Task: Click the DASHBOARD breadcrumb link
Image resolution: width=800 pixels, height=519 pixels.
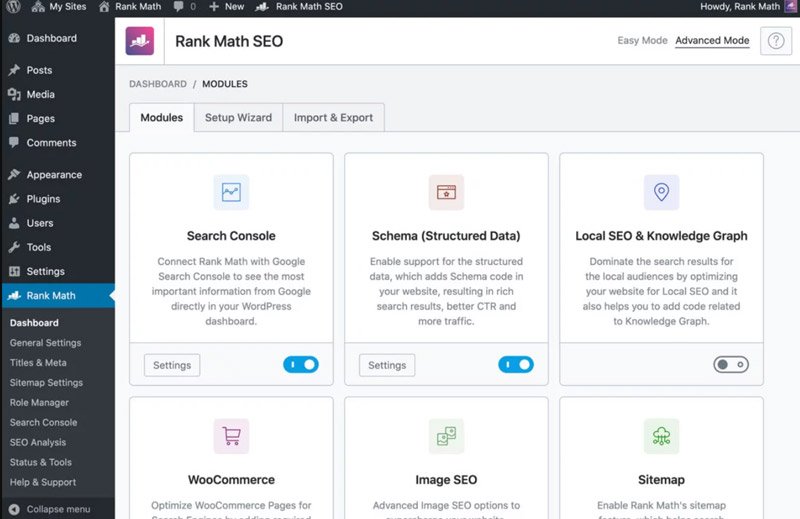Action: (158, 84)
